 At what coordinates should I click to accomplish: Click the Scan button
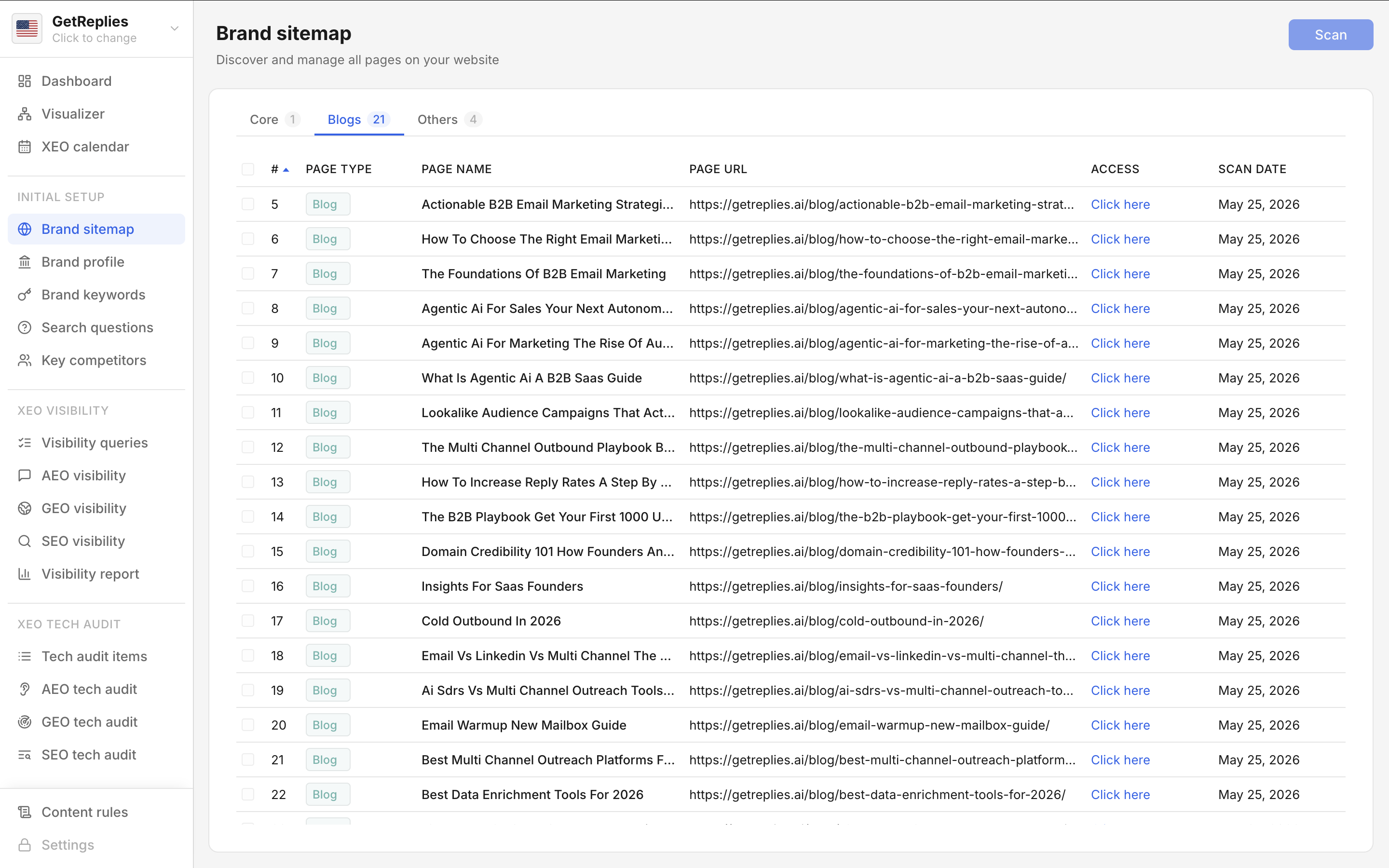[x=1331, y=34]
